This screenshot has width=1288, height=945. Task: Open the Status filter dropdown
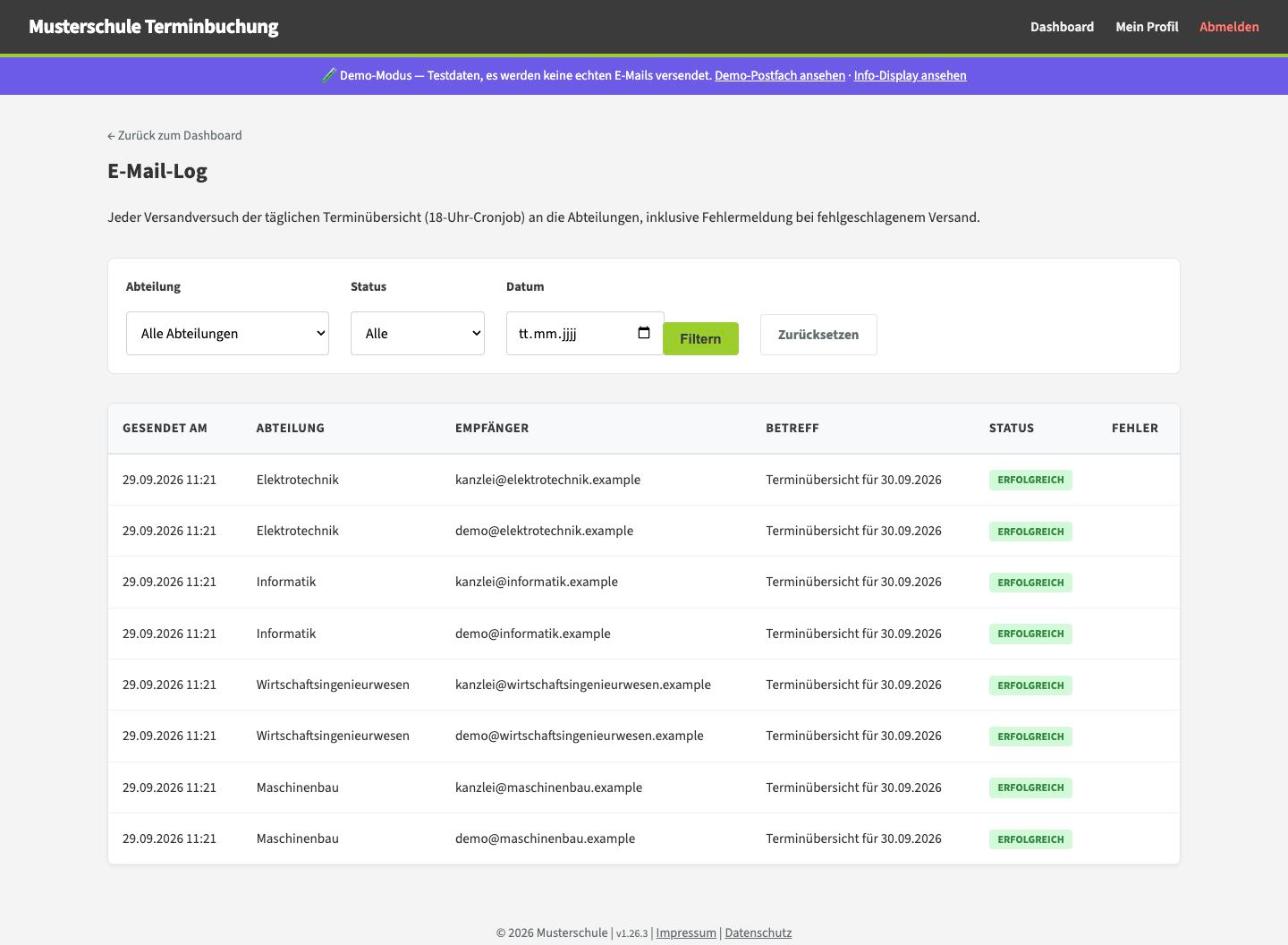[417, 333]
